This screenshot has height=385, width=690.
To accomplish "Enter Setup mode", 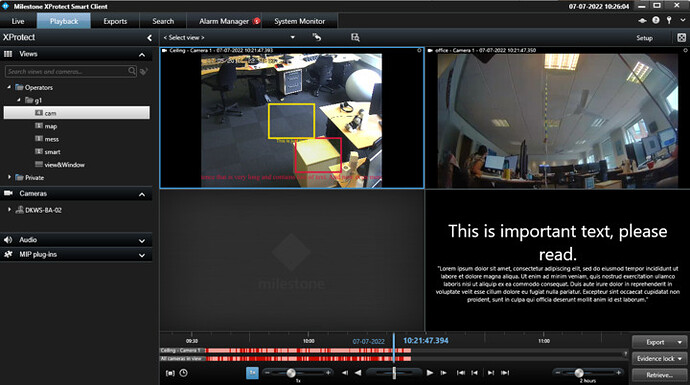I will (x=644, y=38).
